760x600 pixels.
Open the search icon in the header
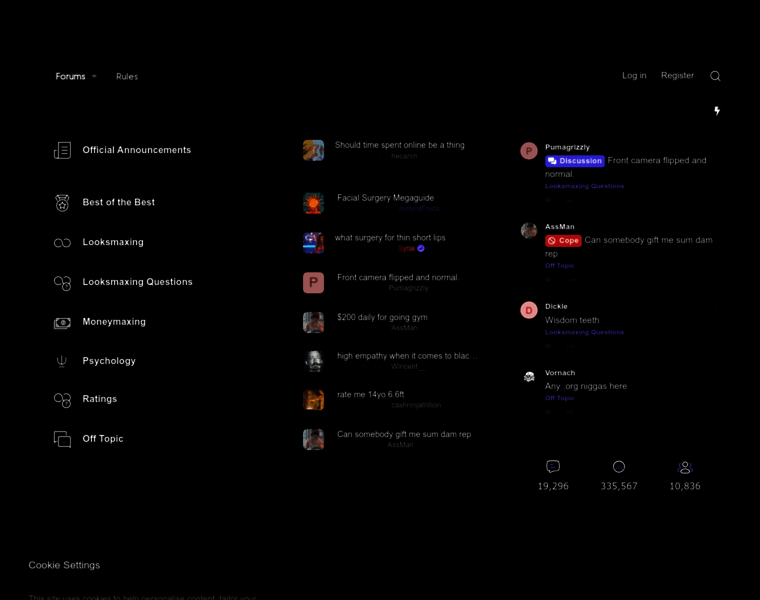pyautogui.click(x=715, y=76)
